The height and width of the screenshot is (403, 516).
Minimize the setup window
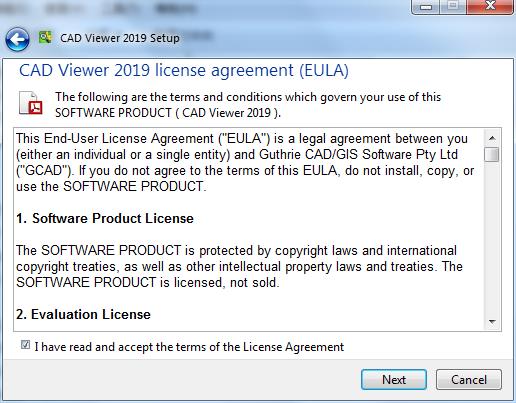426,7
